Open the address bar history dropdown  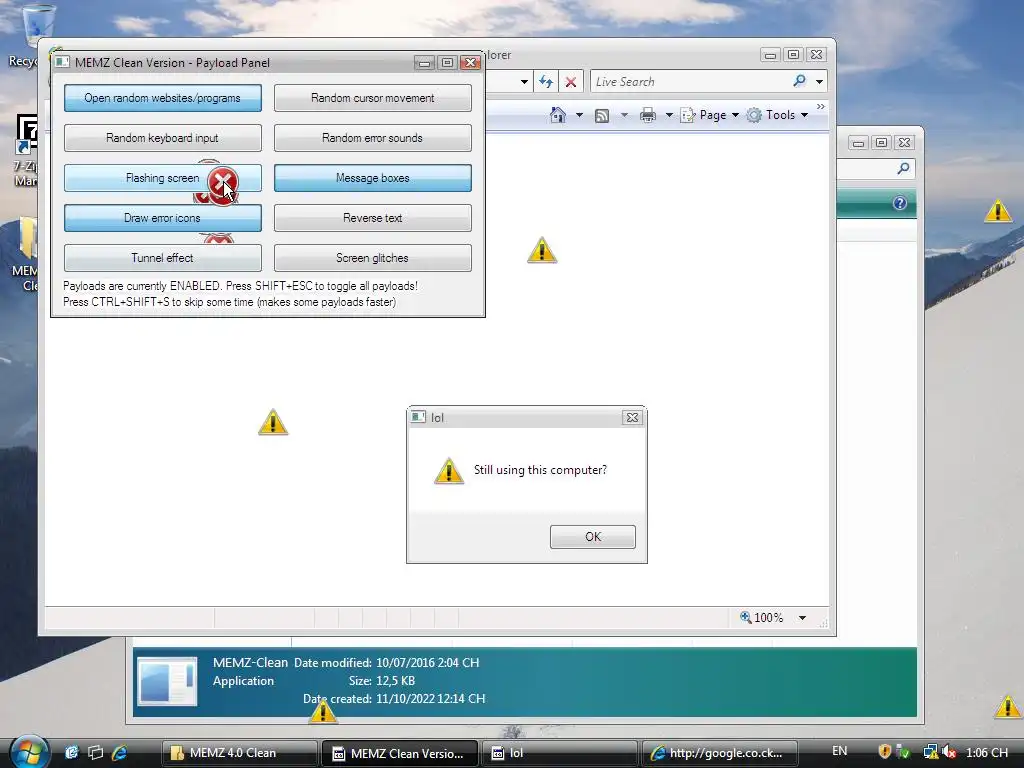pos(524,82)
